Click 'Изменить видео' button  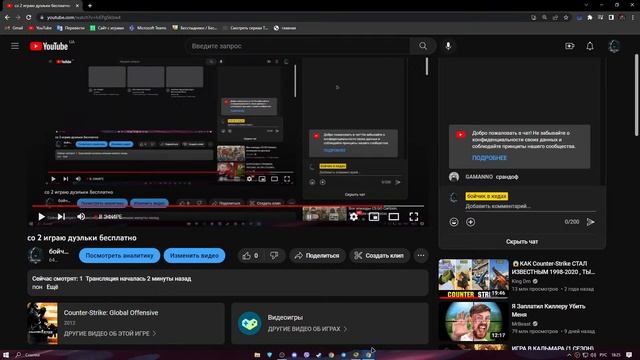coord(194,256)
